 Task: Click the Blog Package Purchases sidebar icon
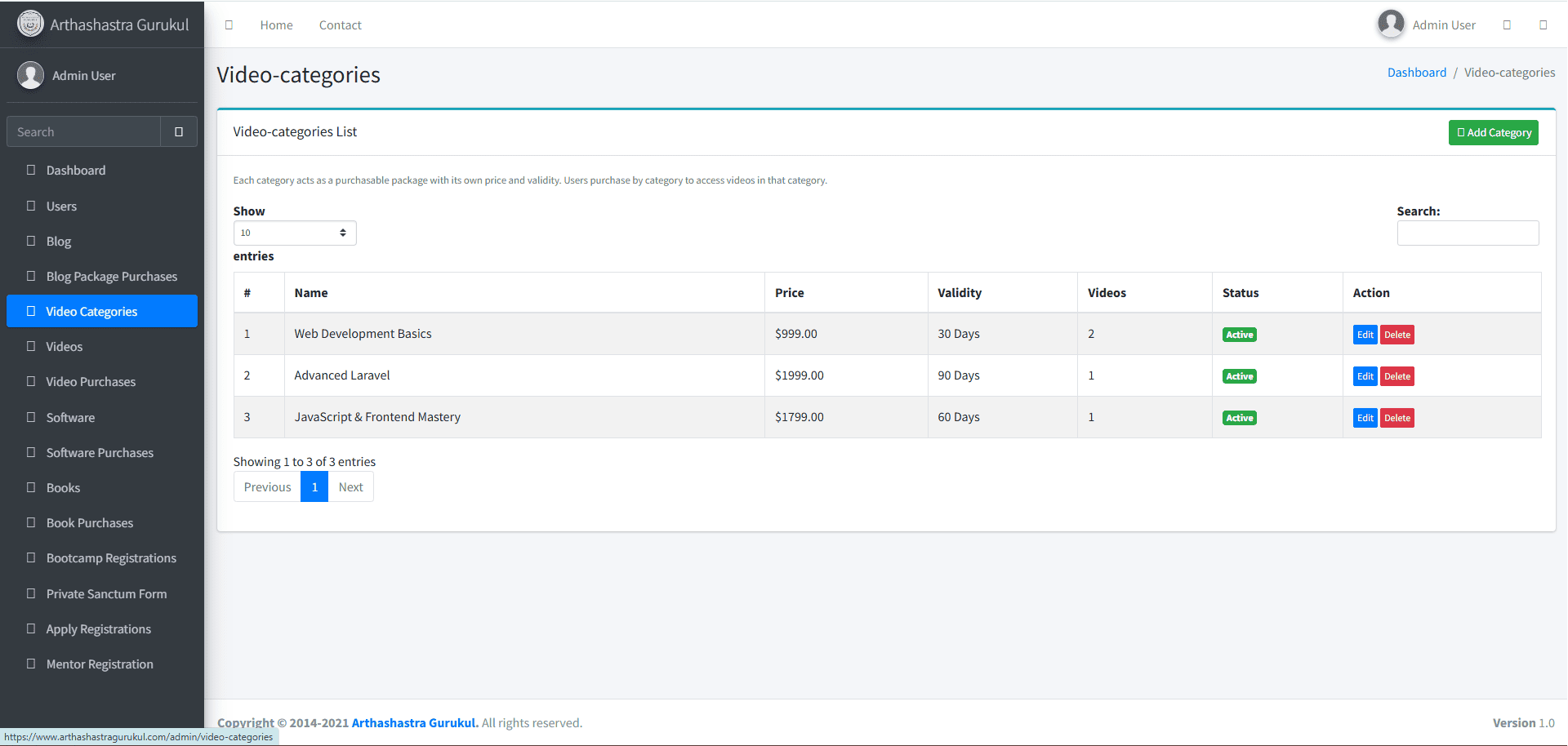[x=31, y=276]
